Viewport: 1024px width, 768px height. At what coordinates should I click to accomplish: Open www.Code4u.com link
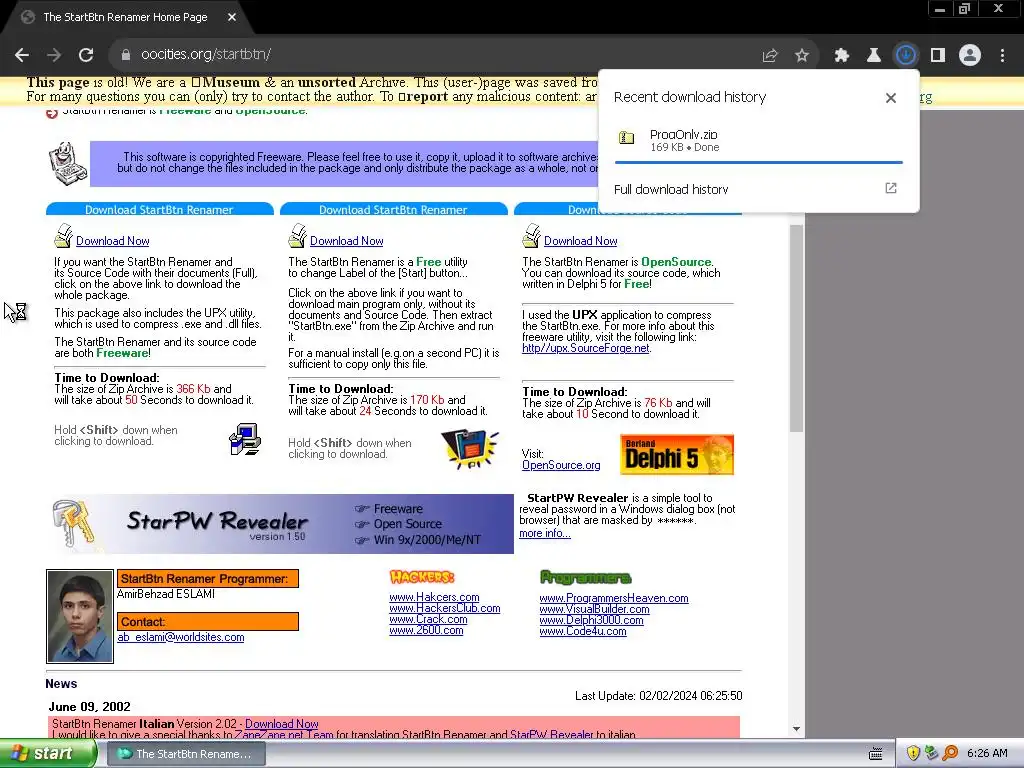[583, 632]
